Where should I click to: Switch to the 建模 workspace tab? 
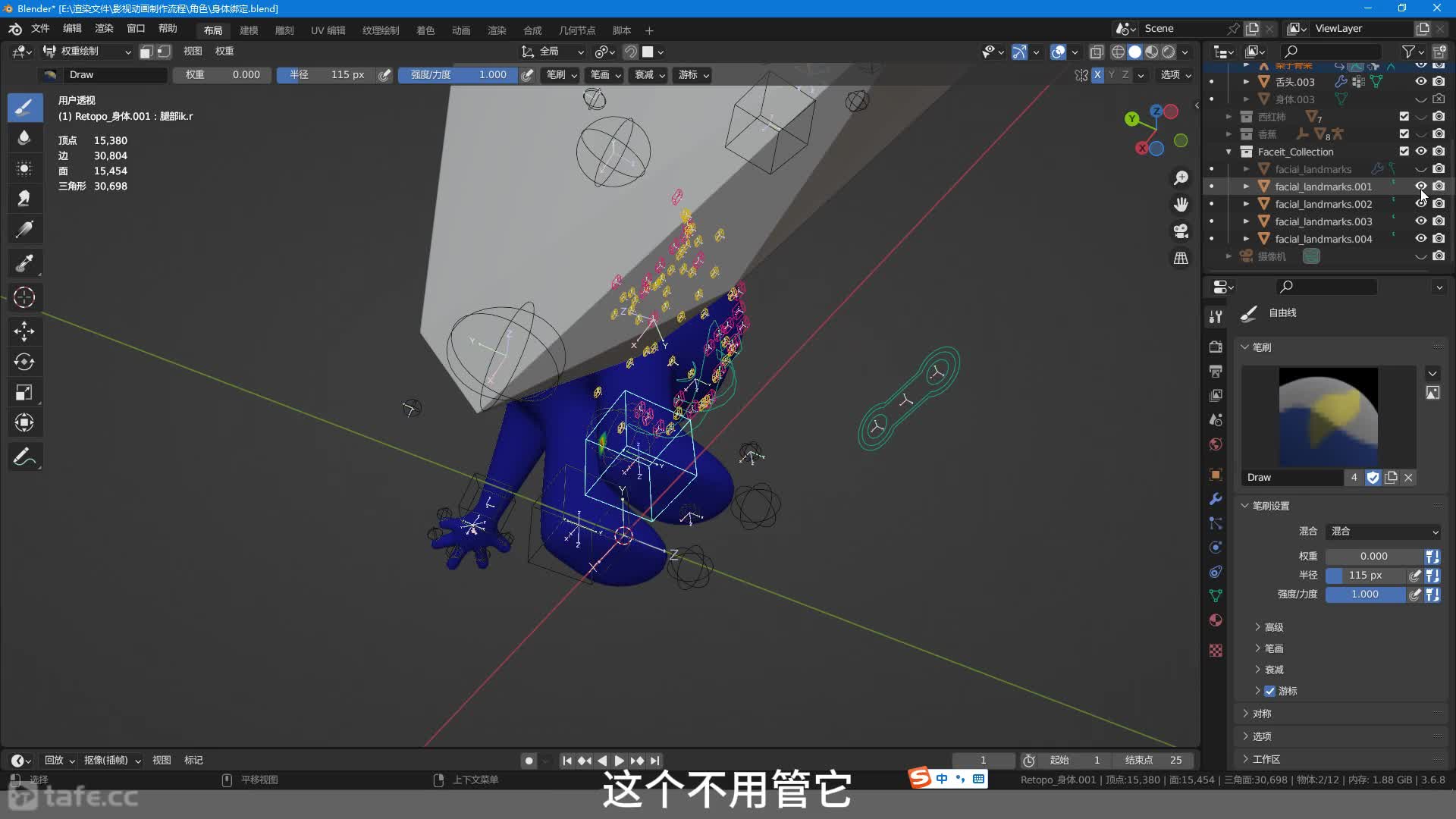pos(249,30)
